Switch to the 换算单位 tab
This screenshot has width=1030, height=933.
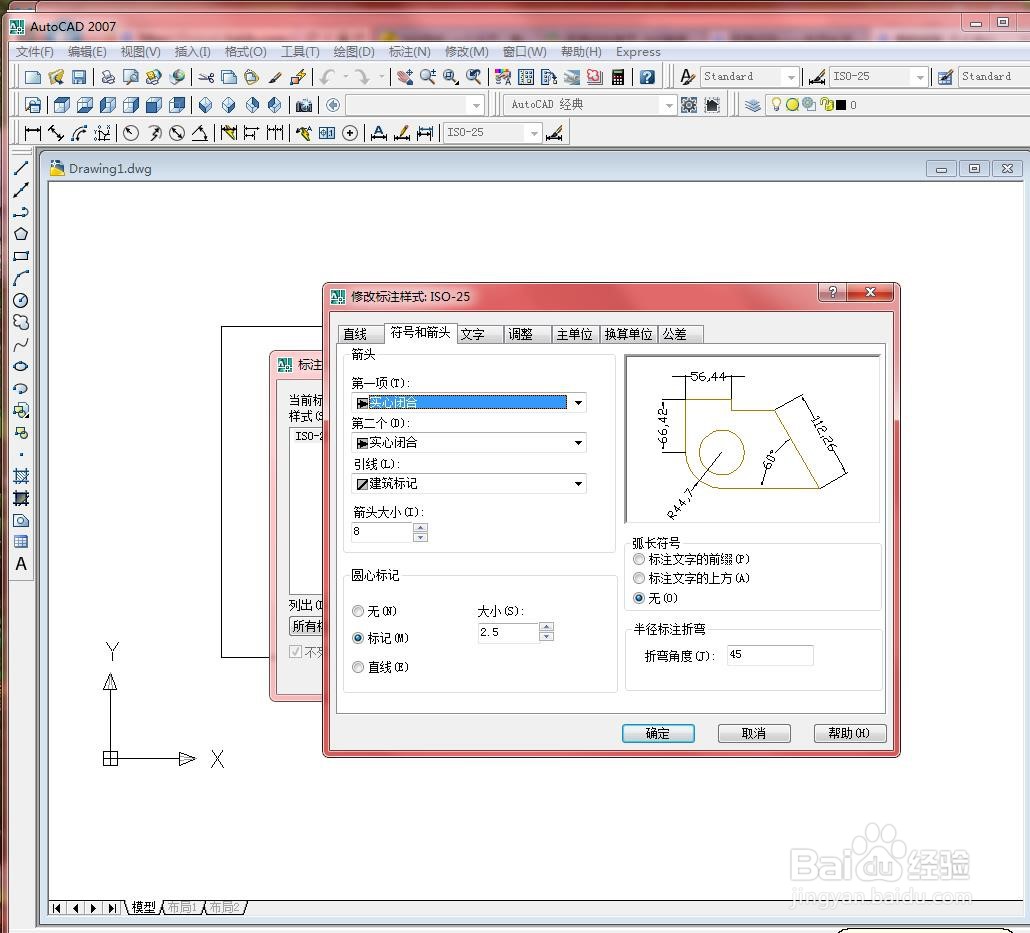click(x=629, y=334)
